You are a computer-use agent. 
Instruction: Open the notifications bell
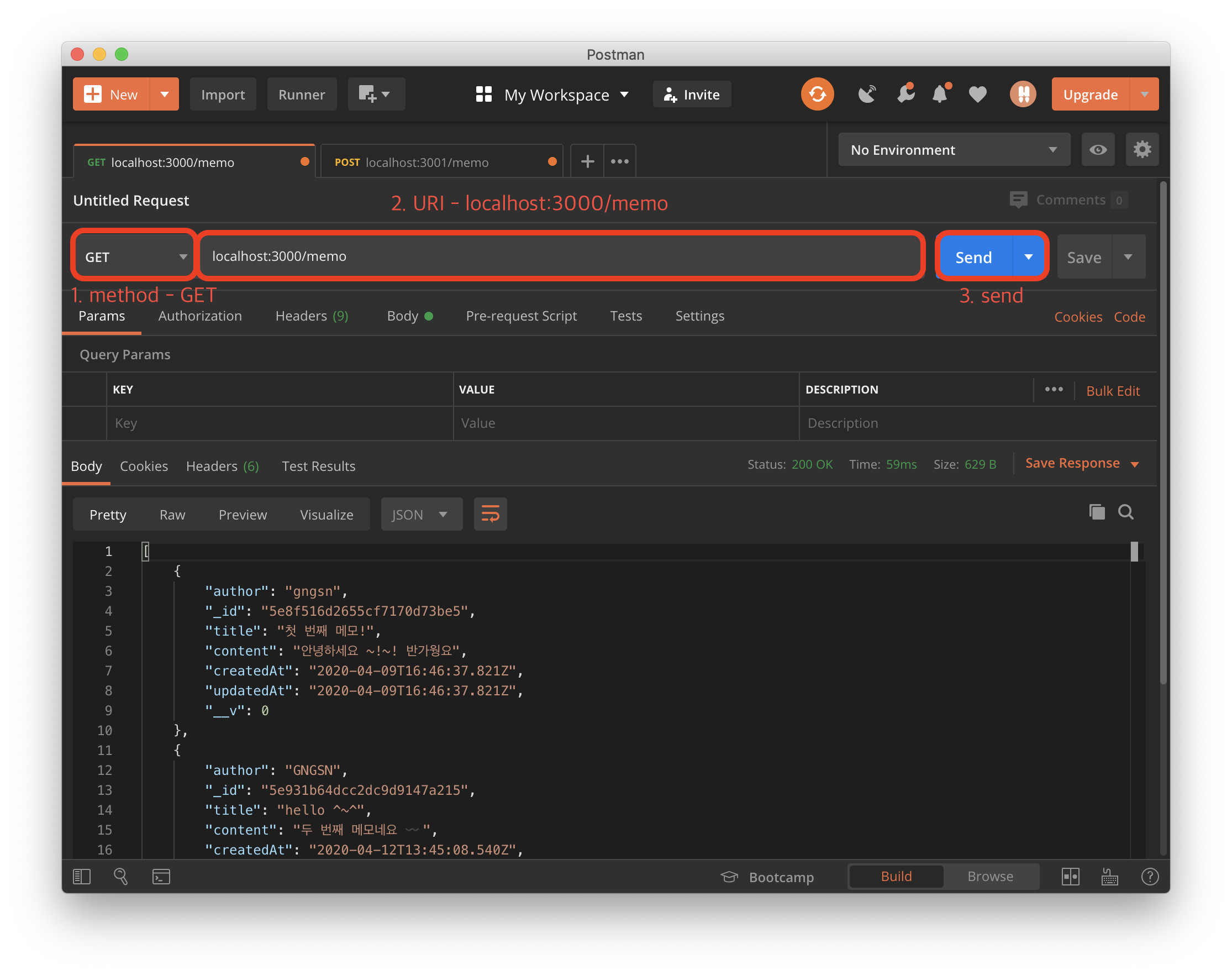(x=940, y=94)
